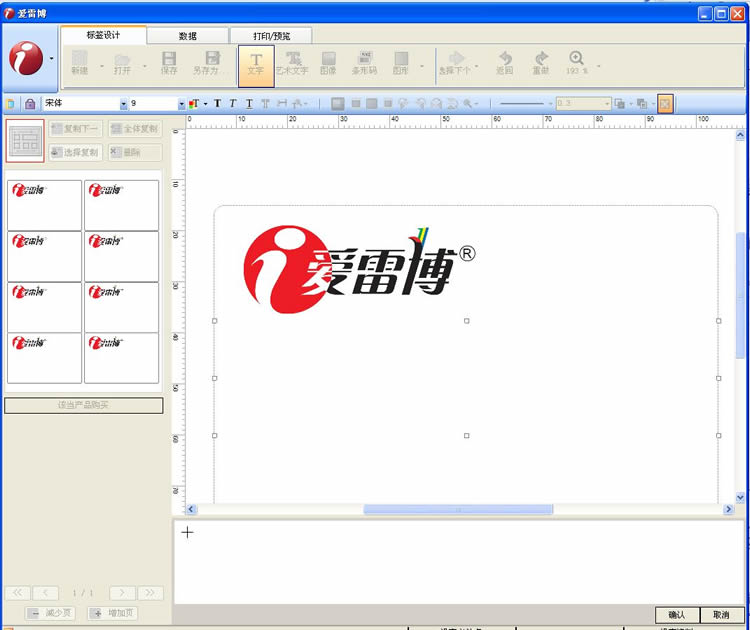750x630 pixels.
Task: Click the red application logo button
Action: click(26, 58)
